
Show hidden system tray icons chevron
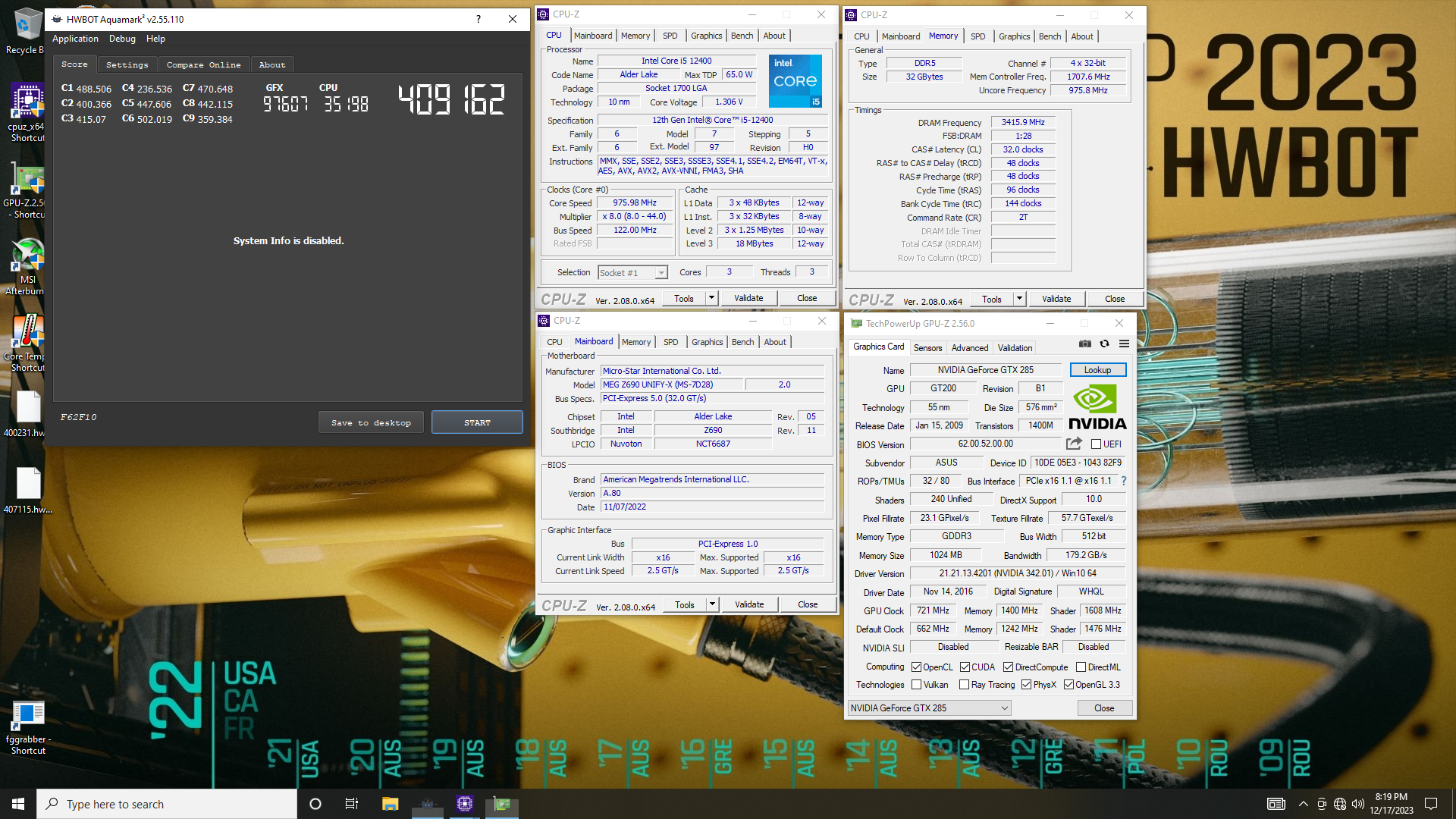(1303, 804)
